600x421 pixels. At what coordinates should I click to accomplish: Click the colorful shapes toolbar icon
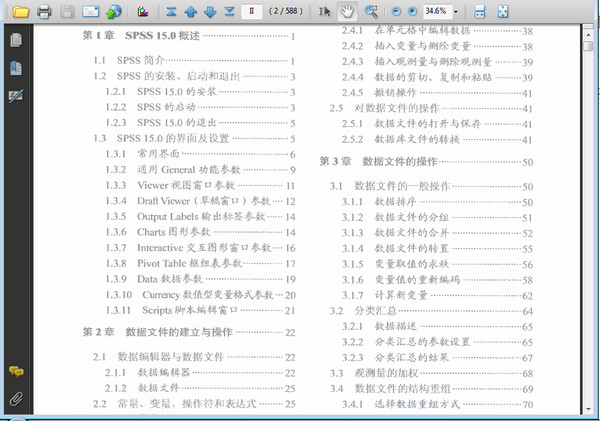[143, 12]
